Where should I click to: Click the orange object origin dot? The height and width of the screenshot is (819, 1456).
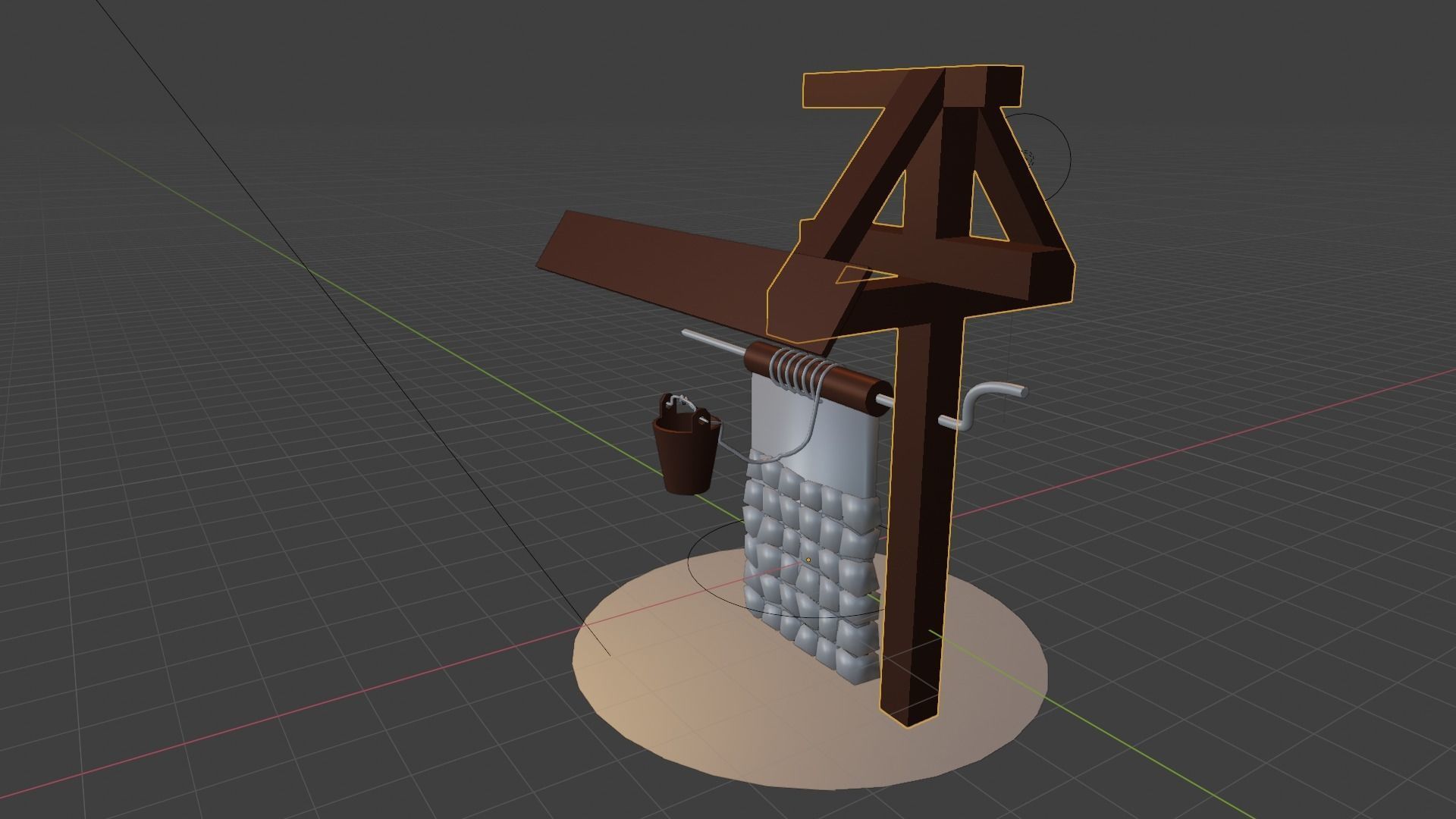coord(808,560)
